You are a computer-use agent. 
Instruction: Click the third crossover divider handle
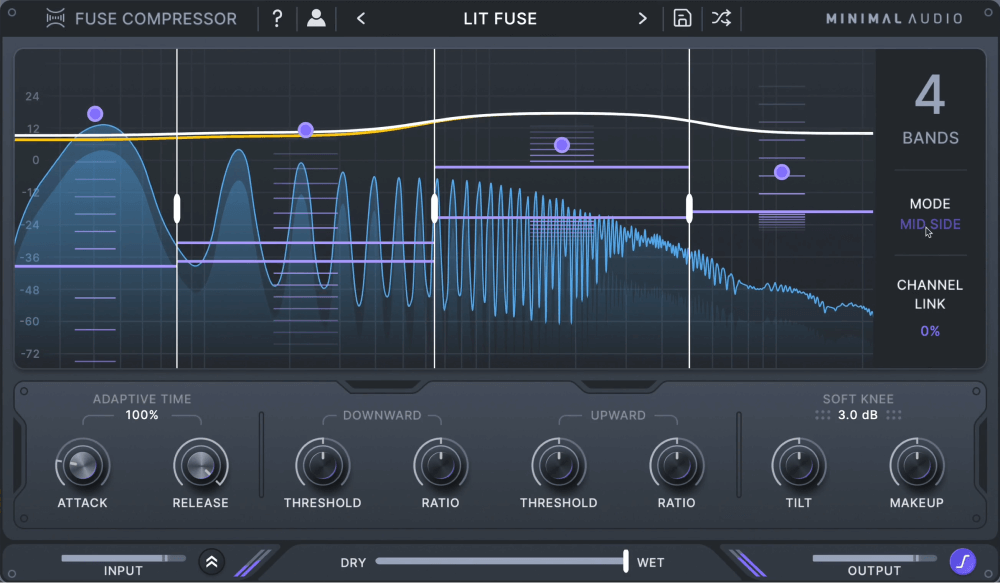pyautogui.click(x=689, y=209)
